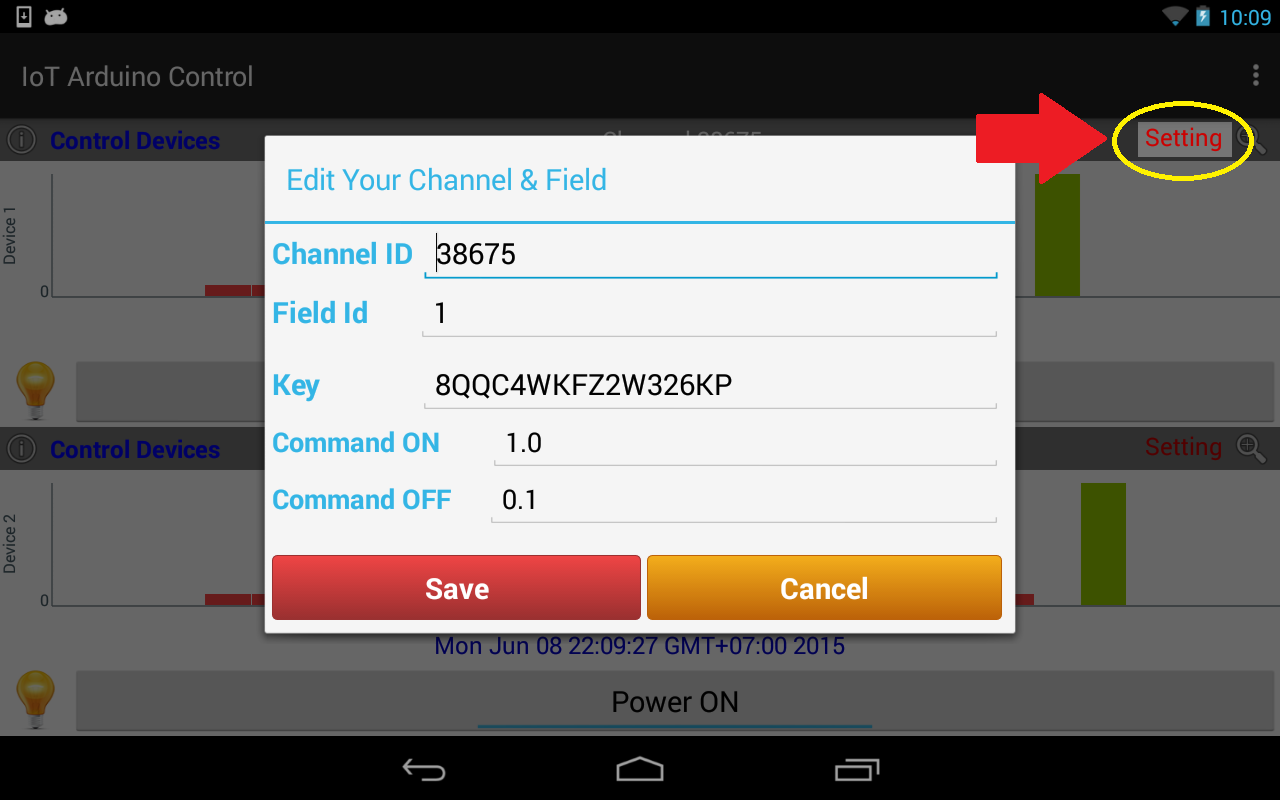The width and height of the screenshot is (1280, 800).
Task: Tap the light bulb icon beside Power ON
Action: click(x=36, y=700)
